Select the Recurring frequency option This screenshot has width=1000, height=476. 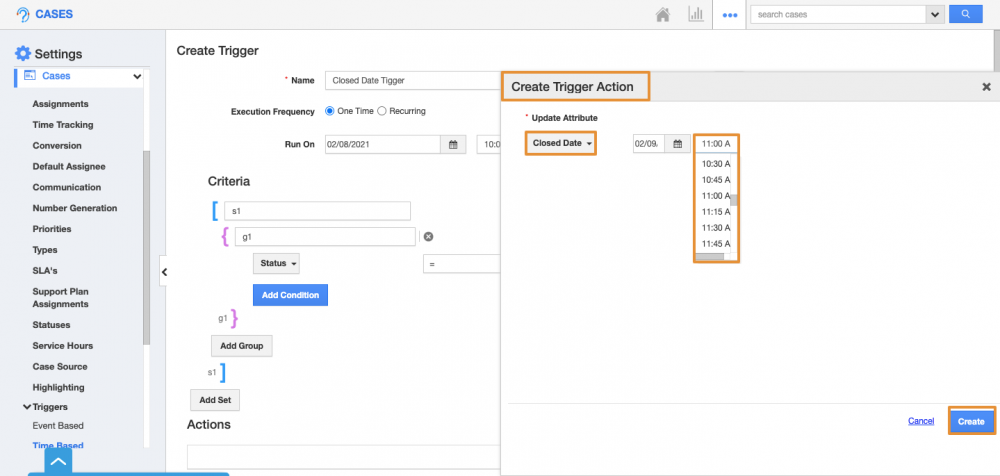pos(381,111)
